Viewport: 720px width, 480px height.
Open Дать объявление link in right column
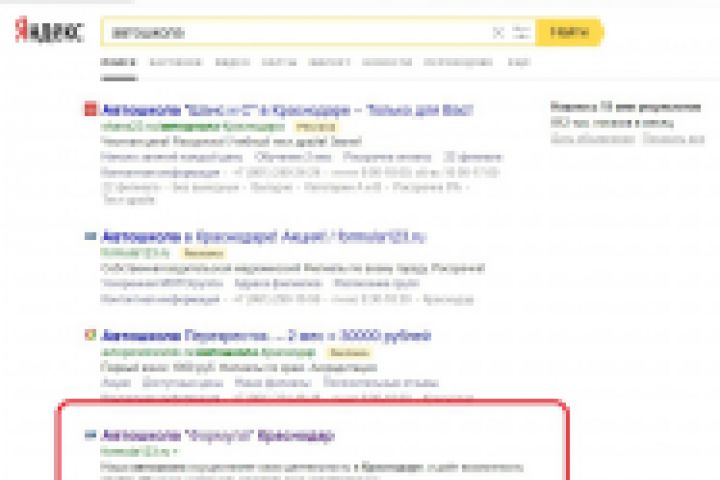pyautogui.click(x=593, y=138)
